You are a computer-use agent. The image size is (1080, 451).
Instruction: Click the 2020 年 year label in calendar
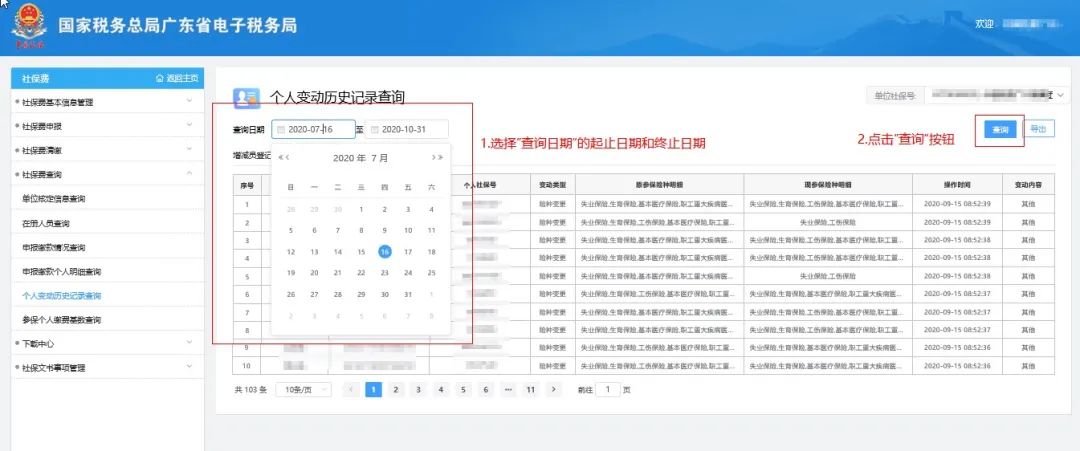pyautogui.click(x=349, y=158)
